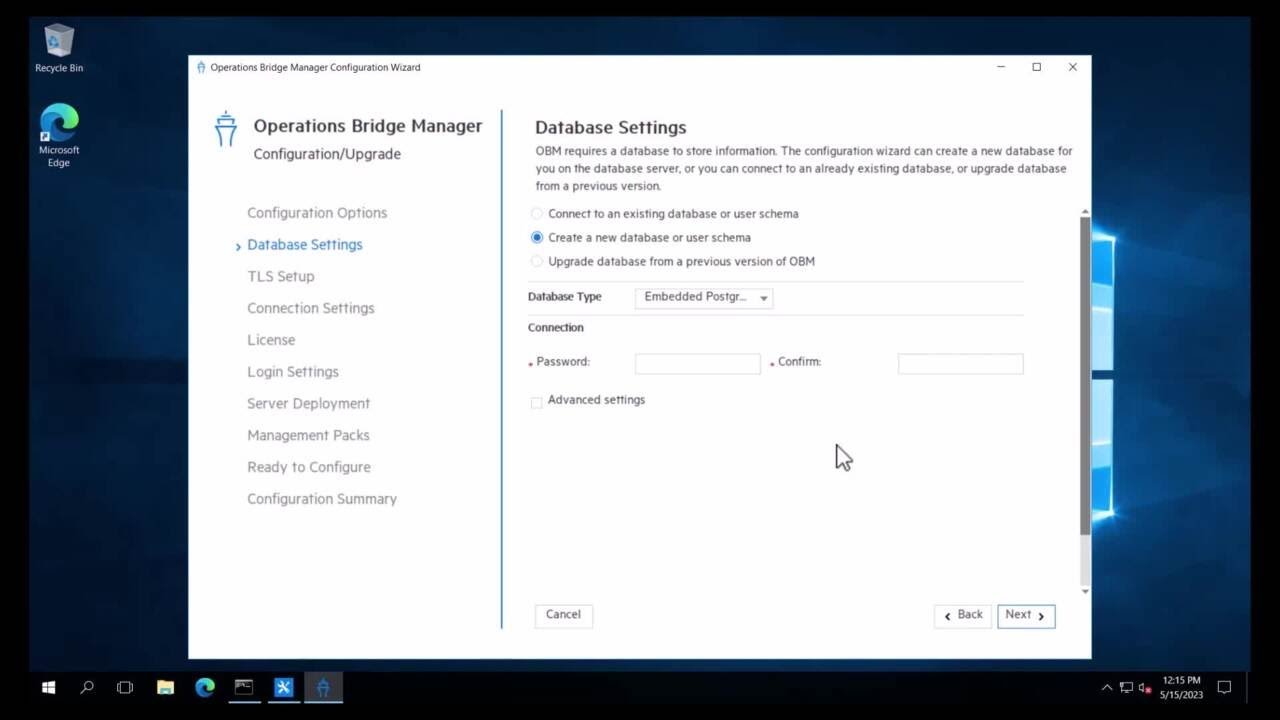Go to Ready to Configure step
Viewport: 1280px width, 720px height.
pos(309,467)
